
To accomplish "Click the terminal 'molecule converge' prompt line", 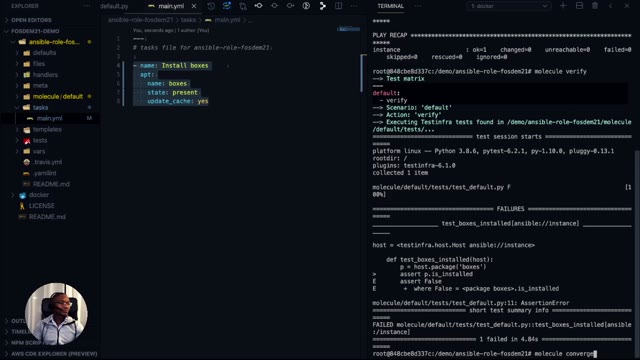I will click(484, 353).
